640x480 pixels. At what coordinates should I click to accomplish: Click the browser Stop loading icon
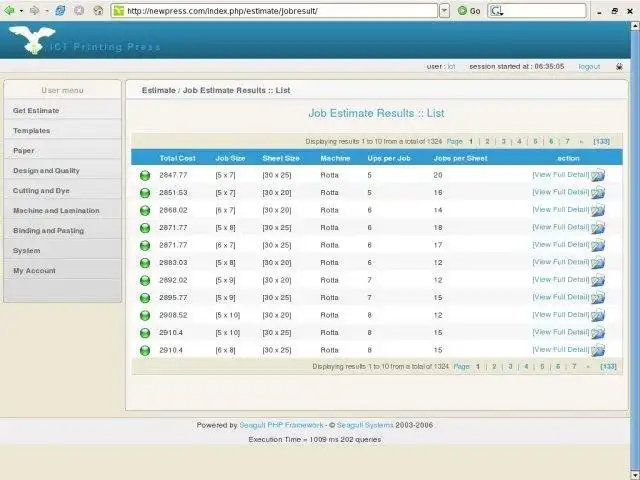click(x=79, y=11)
